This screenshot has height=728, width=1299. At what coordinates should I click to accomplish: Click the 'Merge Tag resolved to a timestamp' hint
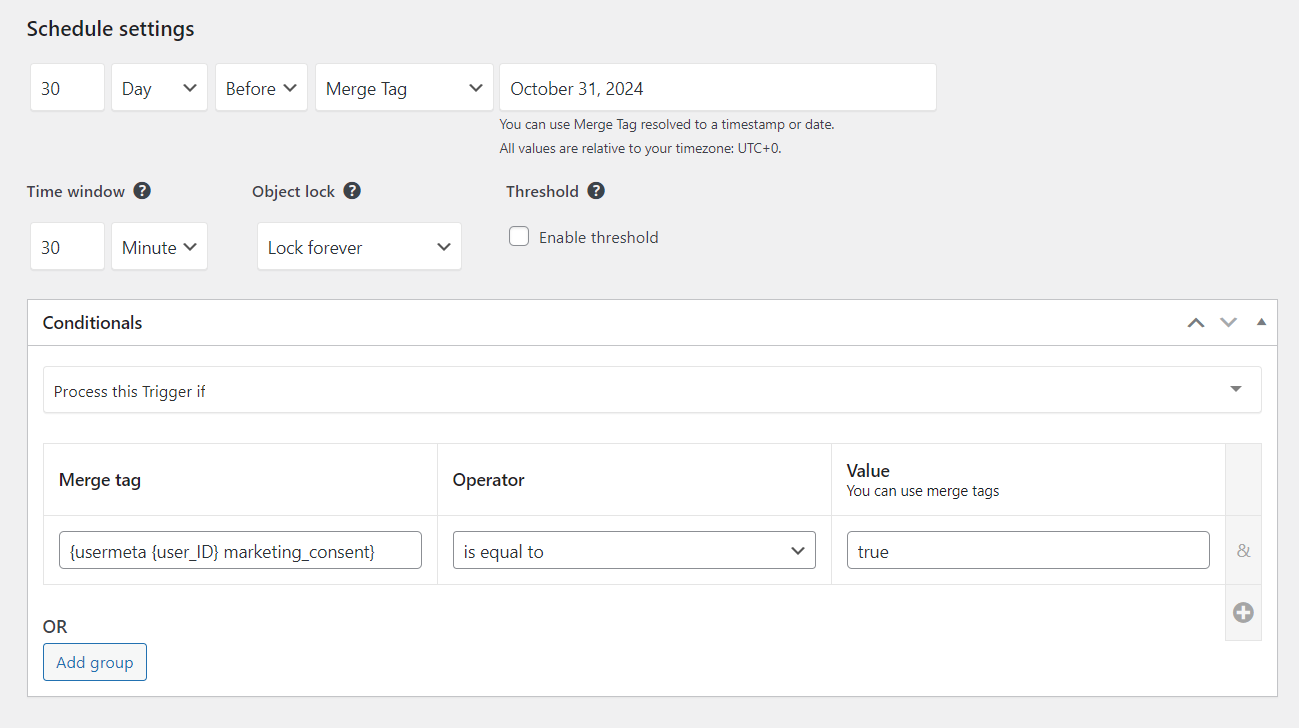(667, 125)
